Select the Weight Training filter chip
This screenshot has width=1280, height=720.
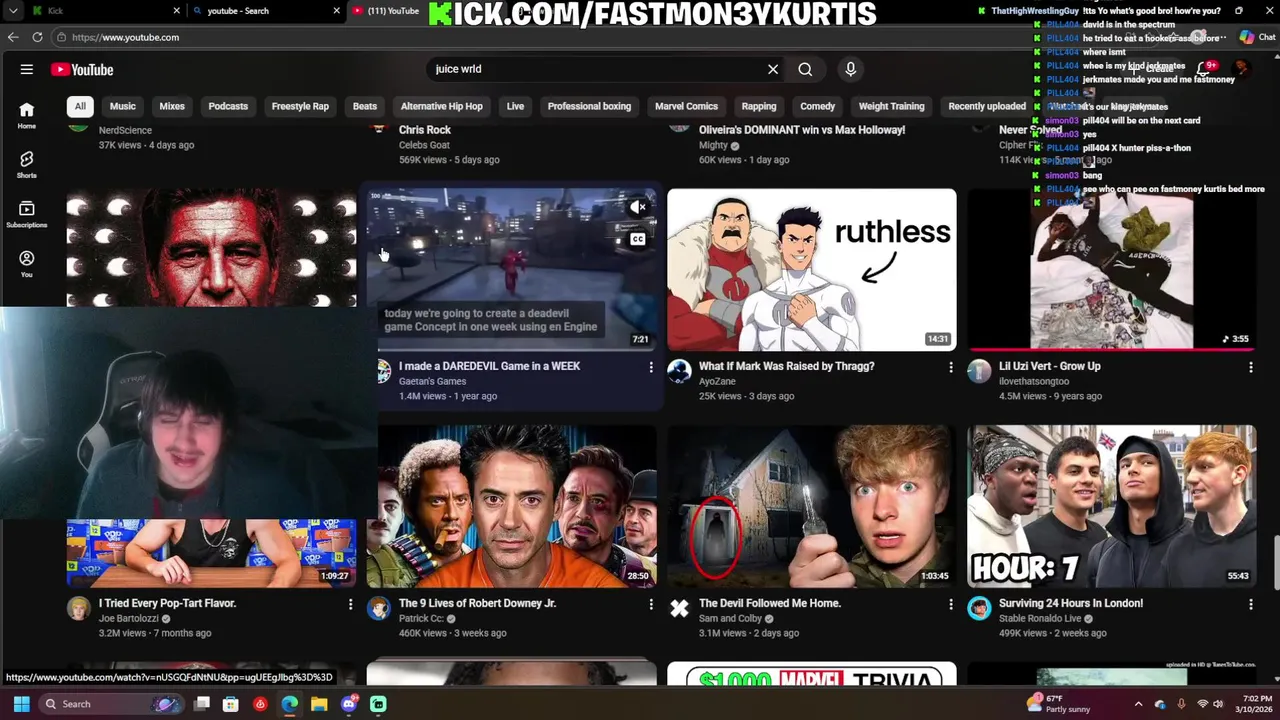[x=891, y=106]
